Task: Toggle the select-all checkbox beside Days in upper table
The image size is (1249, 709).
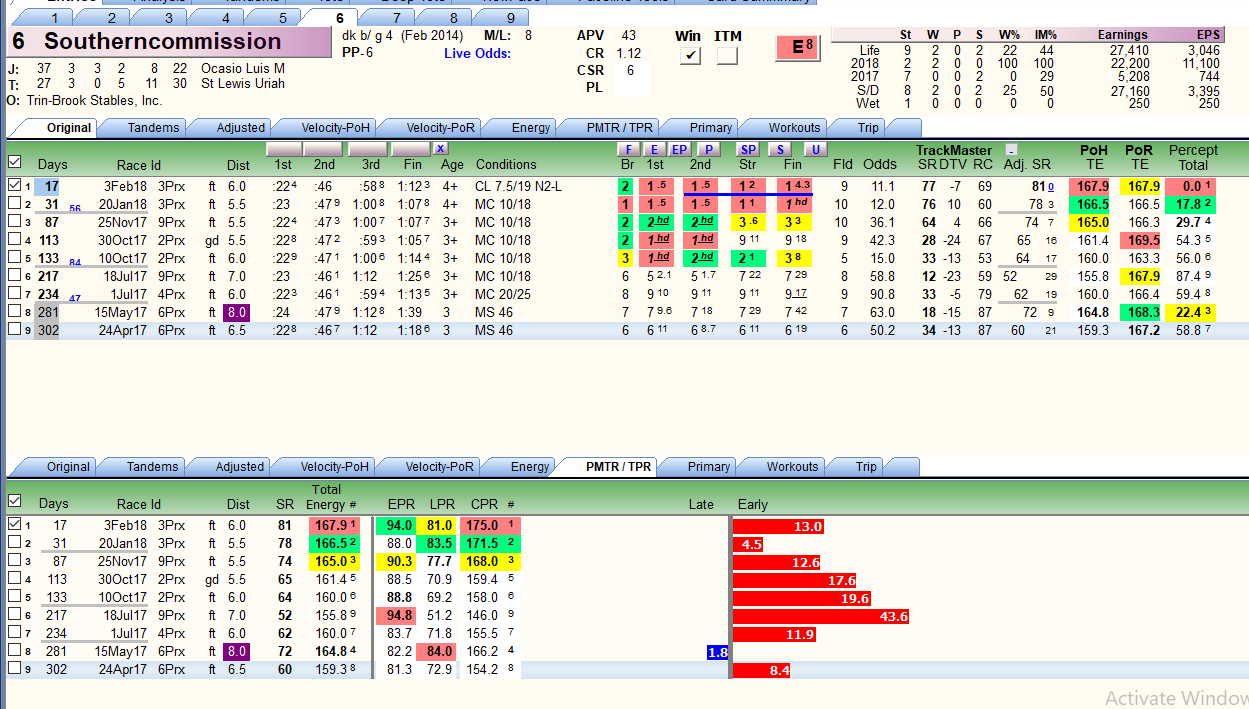Action: click(14, 162)
